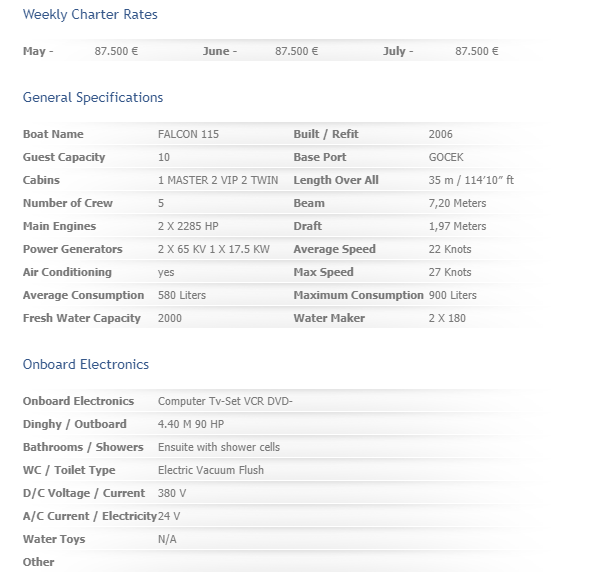607x575 pixels.
Task: Click the blue 'Onboard Electronics' section heading
Action: click(86, 364)
